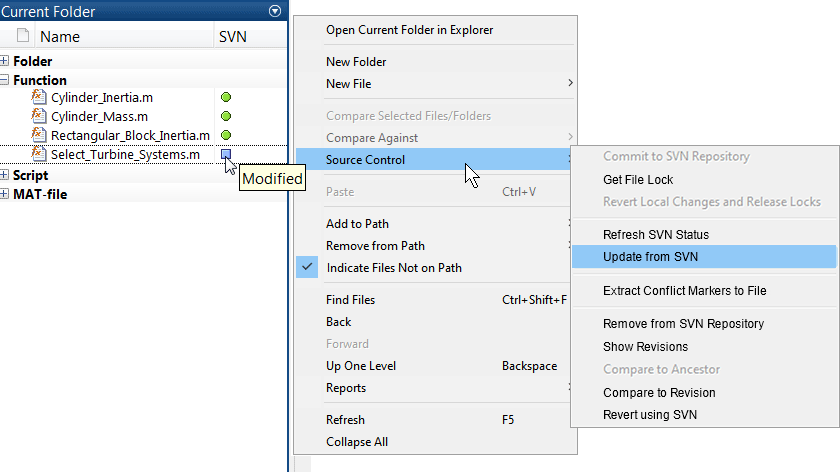The image size is (840, 472).
Task: Sort by the Name column header
Action: (x=59, y=37)
